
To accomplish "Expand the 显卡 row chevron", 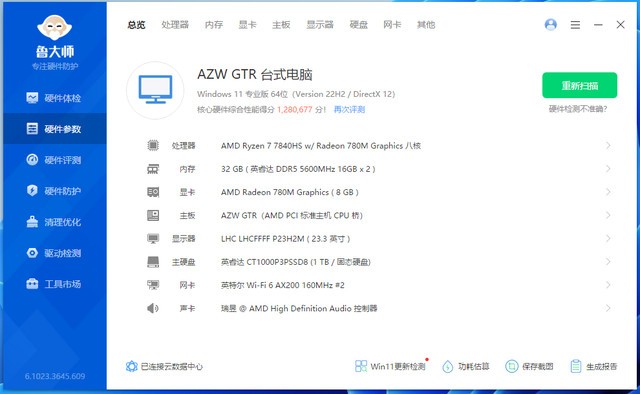I will [x=608, y=192].
